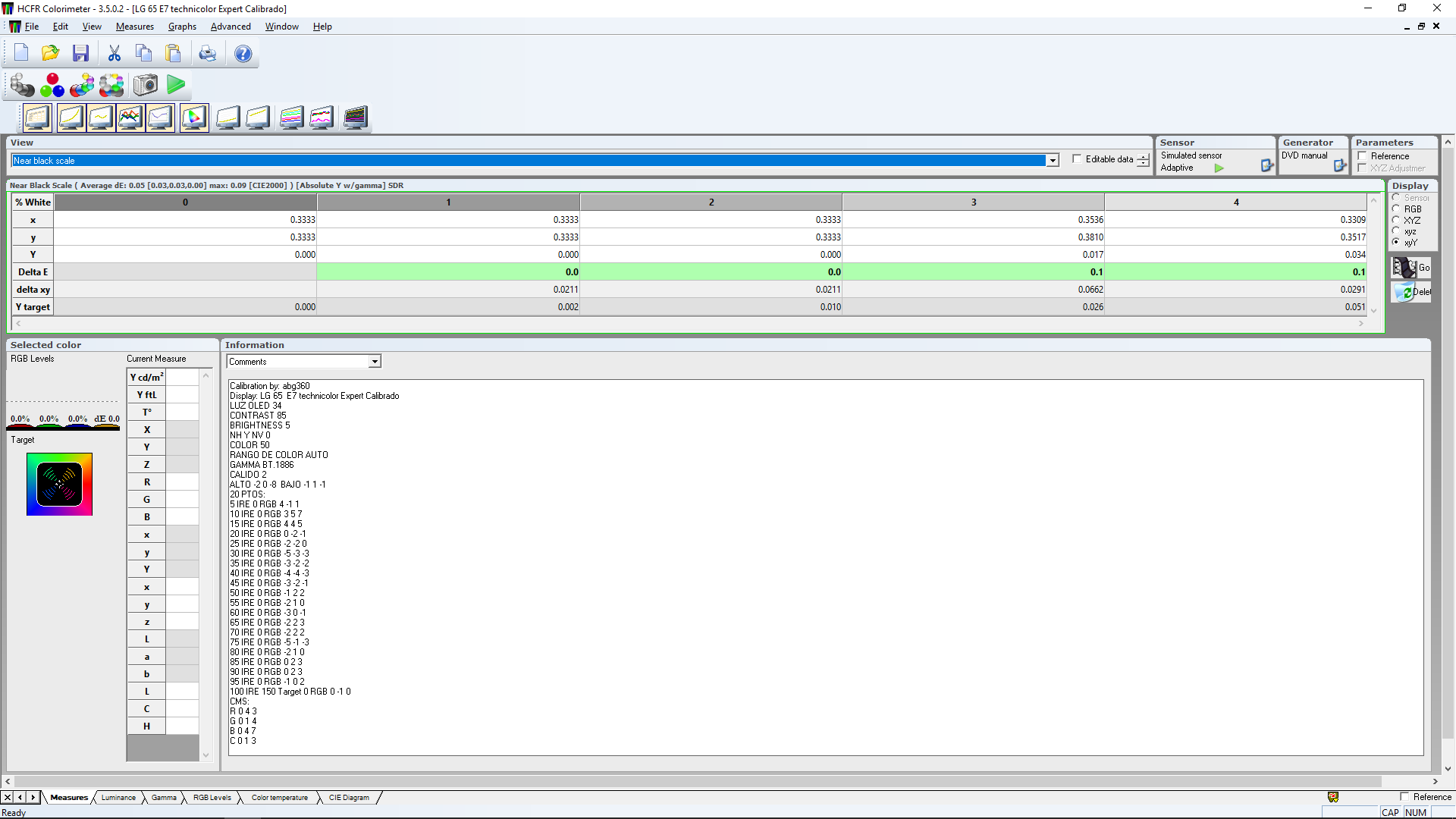
Task: Start sensor with small green arrow
Action: [1219, 168]
